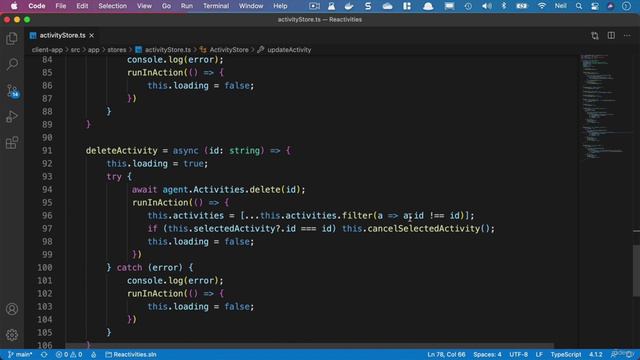This screenshot has height=360, width=640.
Task: Open the Search view in activity bar
Action: pyautogui.click(x=12, y=64)
